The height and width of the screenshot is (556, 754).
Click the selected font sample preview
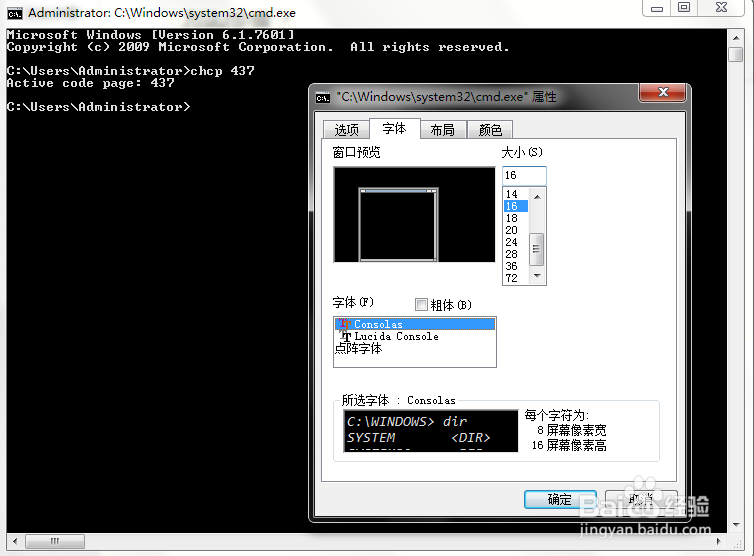(431, 431)
